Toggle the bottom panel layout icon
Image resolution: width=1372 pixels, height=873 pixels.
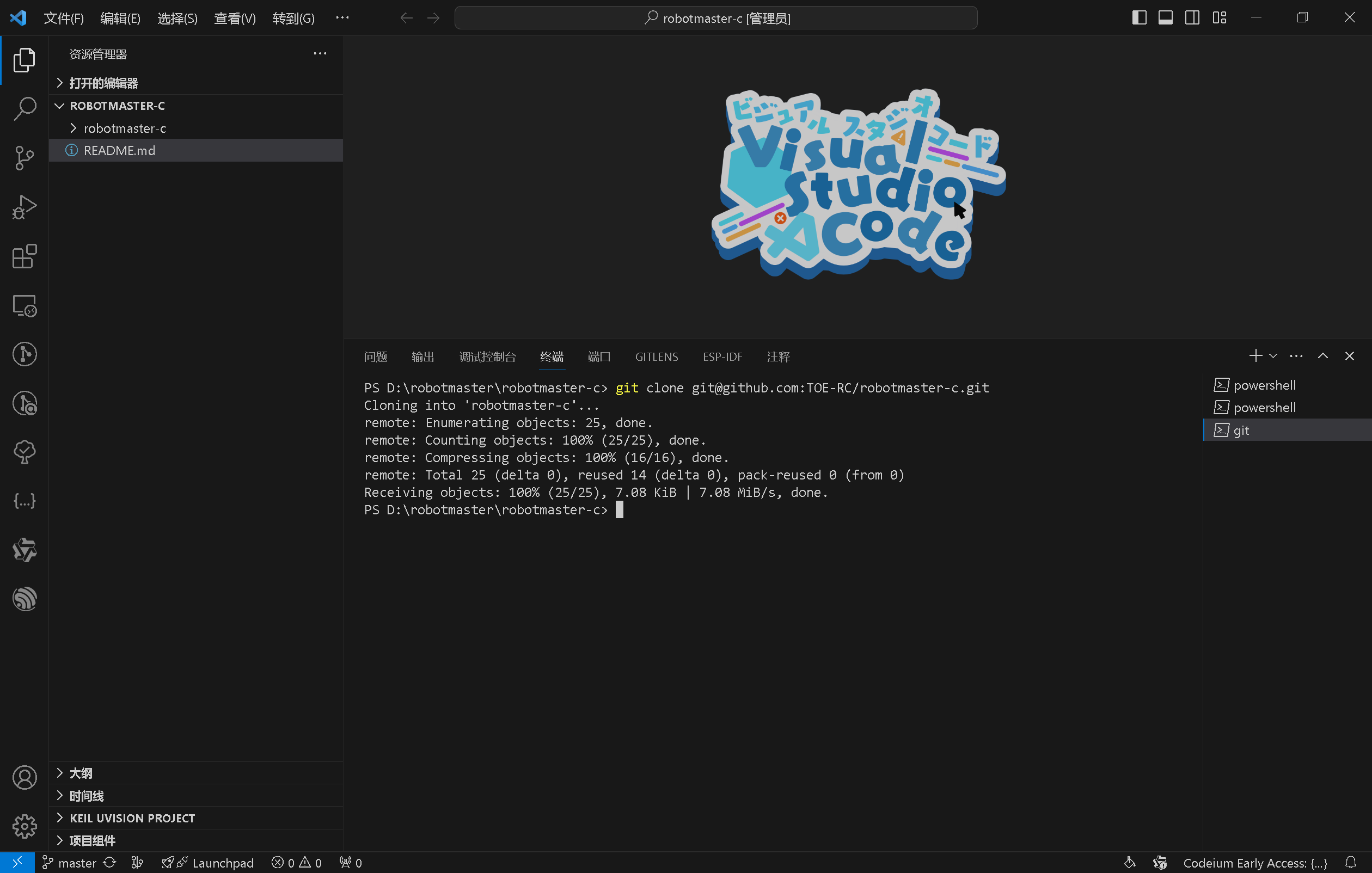pyautogui.click(x=1166, y=17)
